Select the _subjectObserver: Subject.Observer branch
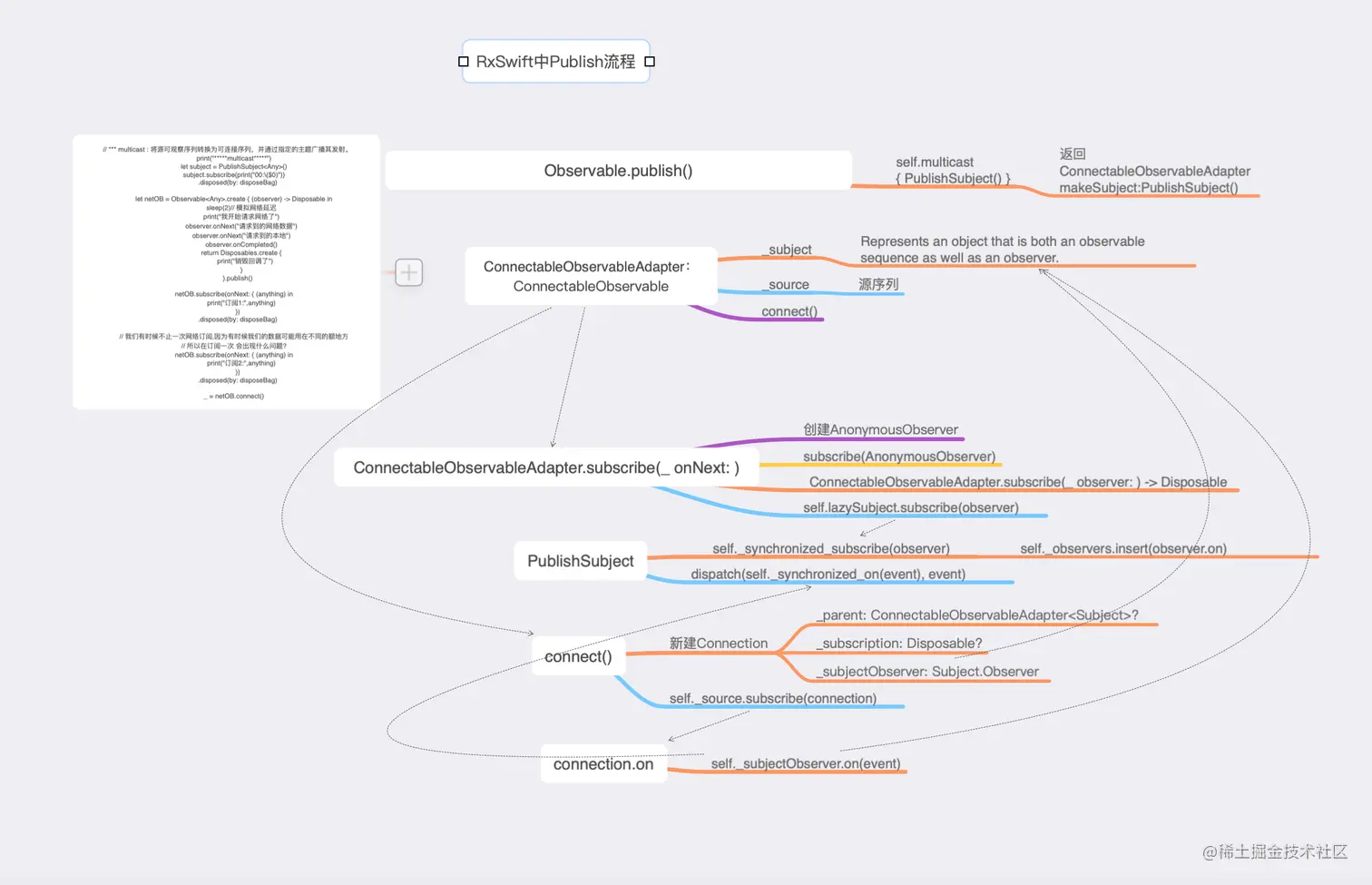1372x885 pixels. (x=927, y=672)
